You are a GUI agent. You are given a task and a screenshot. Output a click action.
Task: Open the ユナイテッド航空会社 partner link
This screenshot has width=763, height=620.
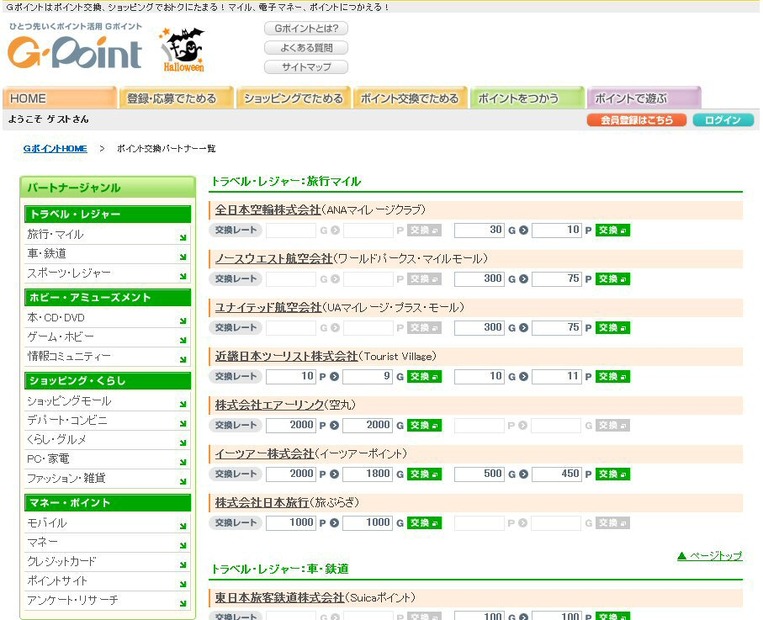coord(268,308)
